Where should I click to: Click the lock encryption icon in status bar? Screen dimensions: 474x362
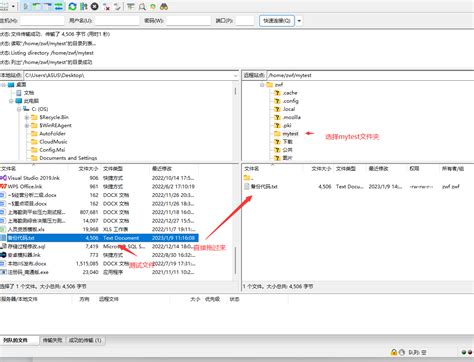tap(394, 352)
